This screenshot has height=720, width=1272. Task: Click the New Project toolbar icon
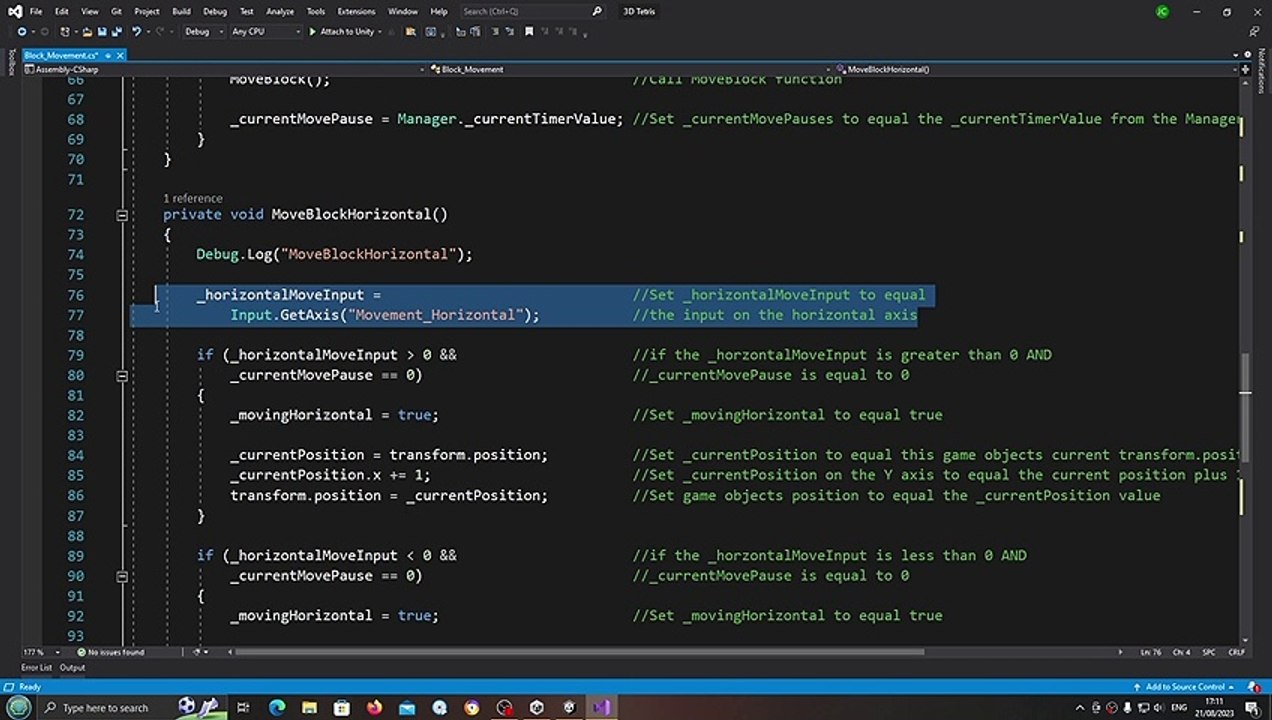tap(67, 31)
